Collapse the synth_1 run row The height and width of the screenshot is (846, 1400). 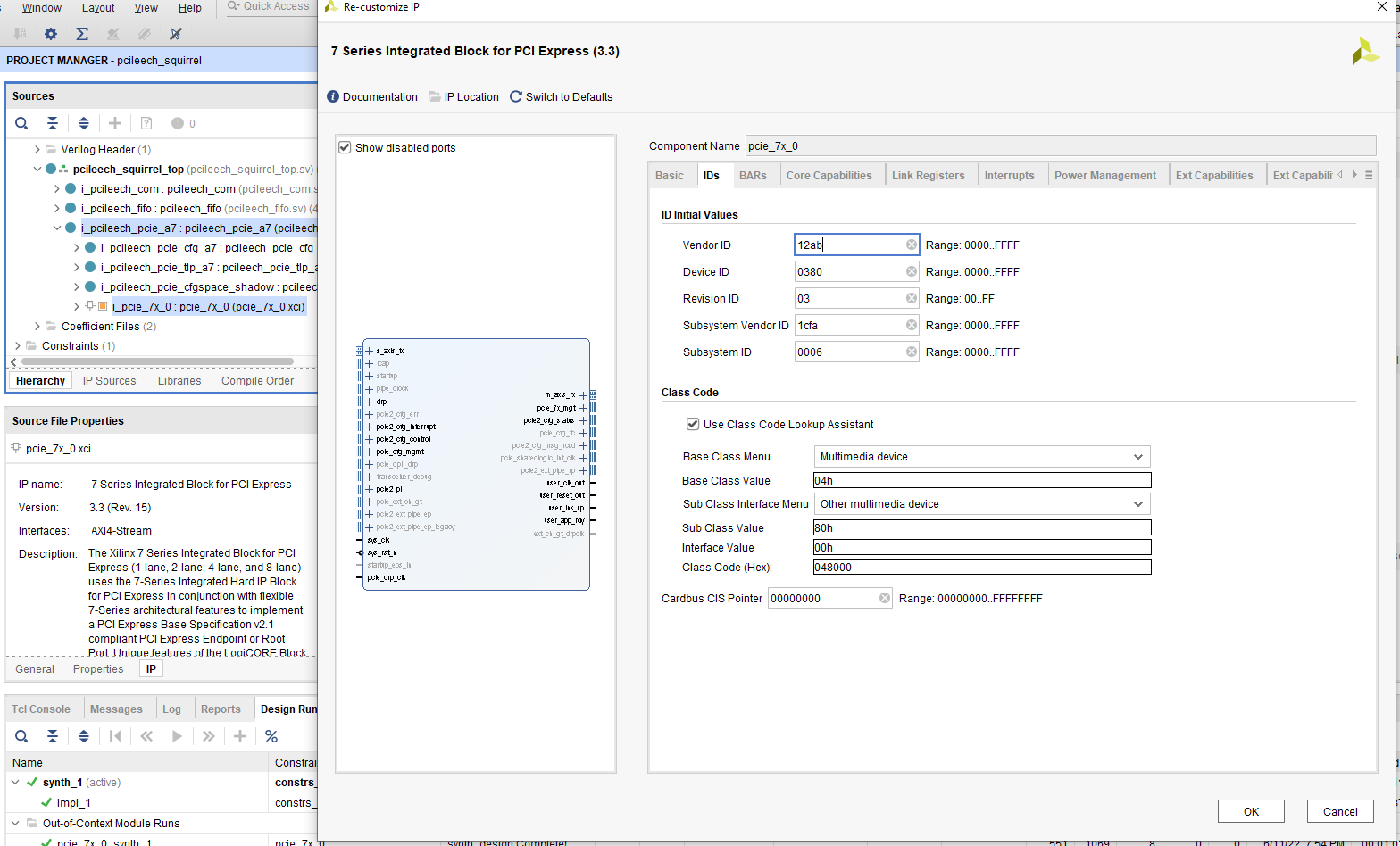click(x=15, y=782)
